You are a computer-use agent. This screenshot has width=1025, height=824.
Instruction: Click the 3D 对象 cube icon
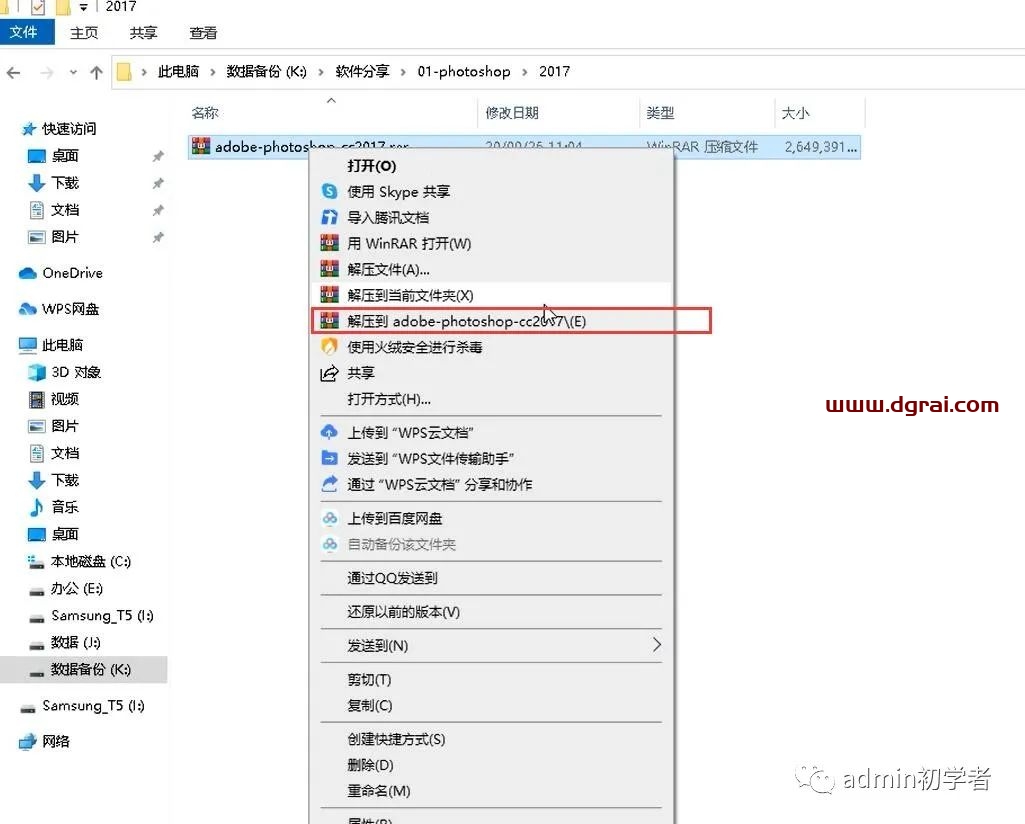pos(37,372)
